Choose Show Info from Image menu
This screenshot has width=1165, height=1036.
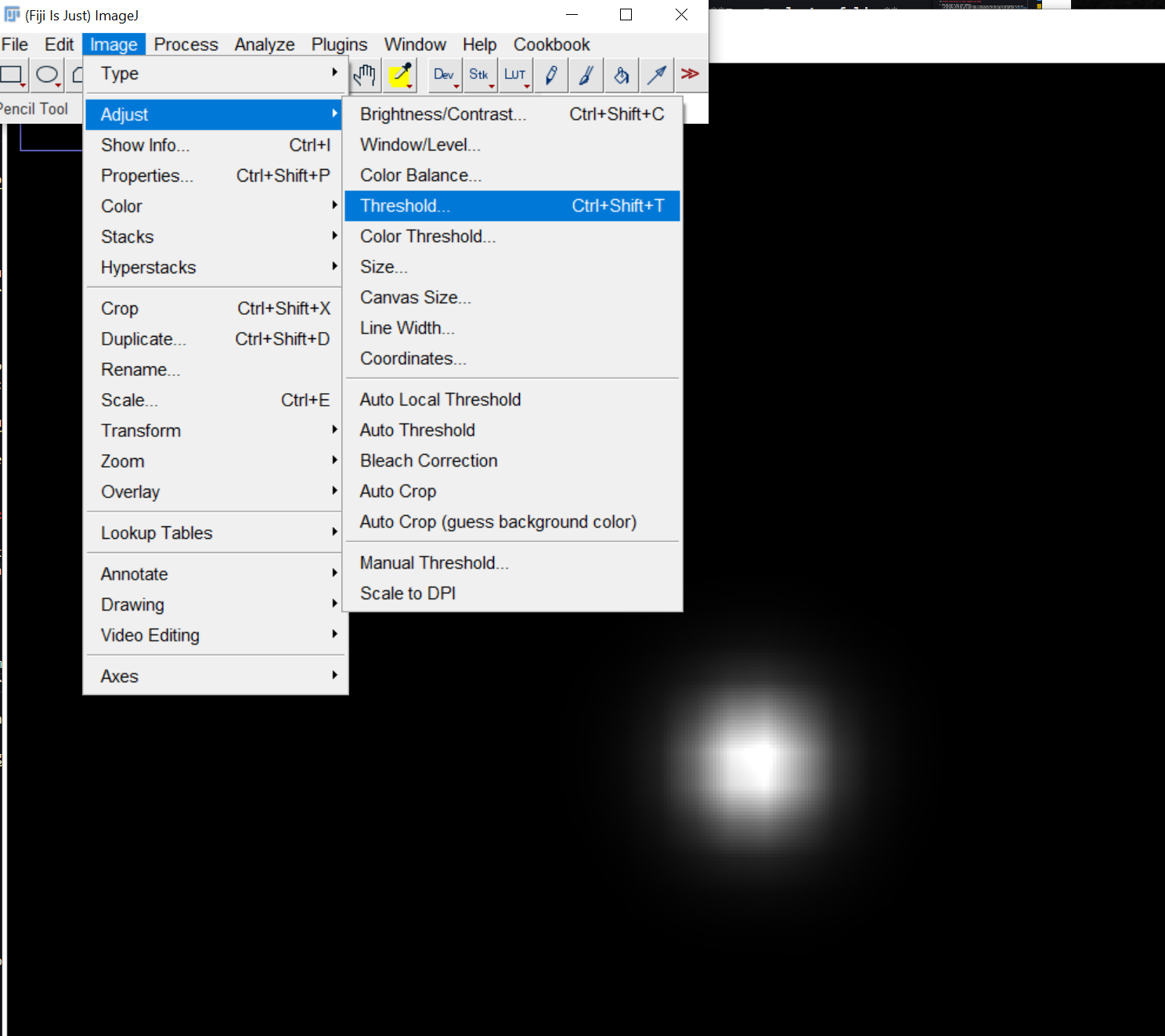(215, 145)
